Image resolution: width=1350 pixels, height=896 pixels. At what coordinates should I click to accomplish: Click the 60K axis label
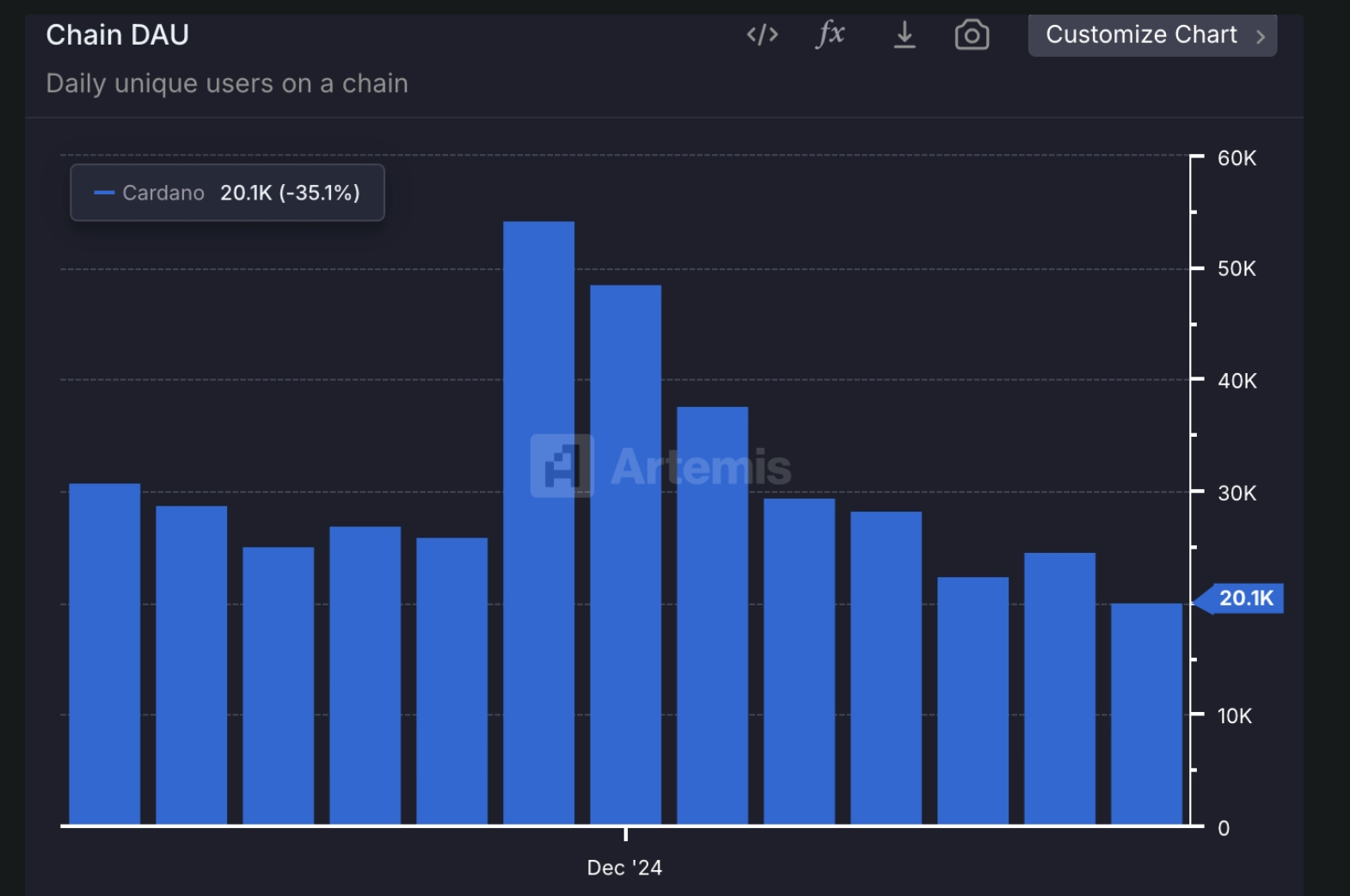point(1236,158)
